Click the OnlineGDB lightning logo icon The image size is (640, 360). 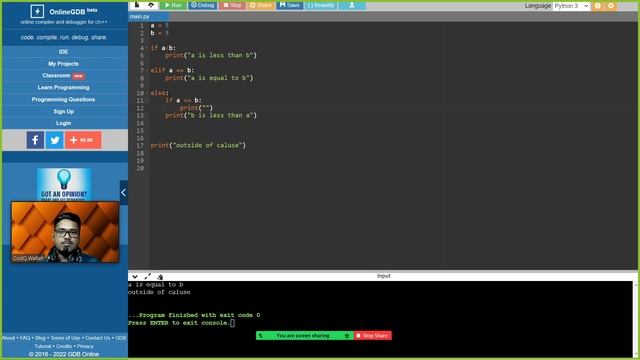[x=37, y=11]
